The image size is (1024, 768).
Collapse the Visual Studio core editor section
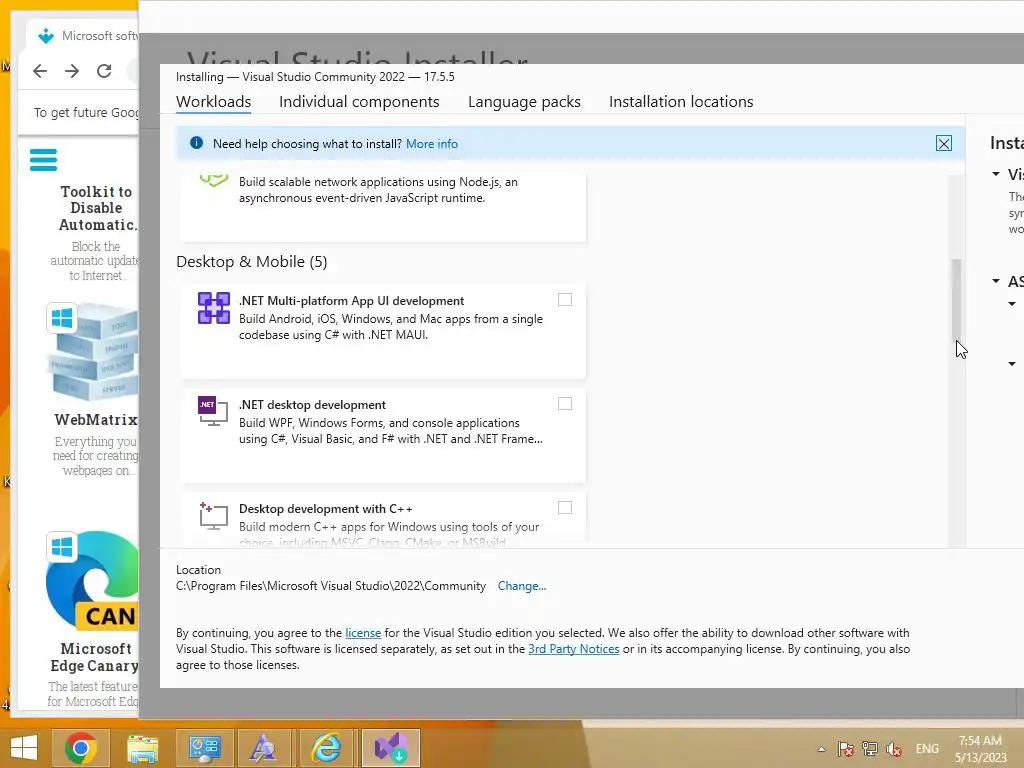pos(996,174)
